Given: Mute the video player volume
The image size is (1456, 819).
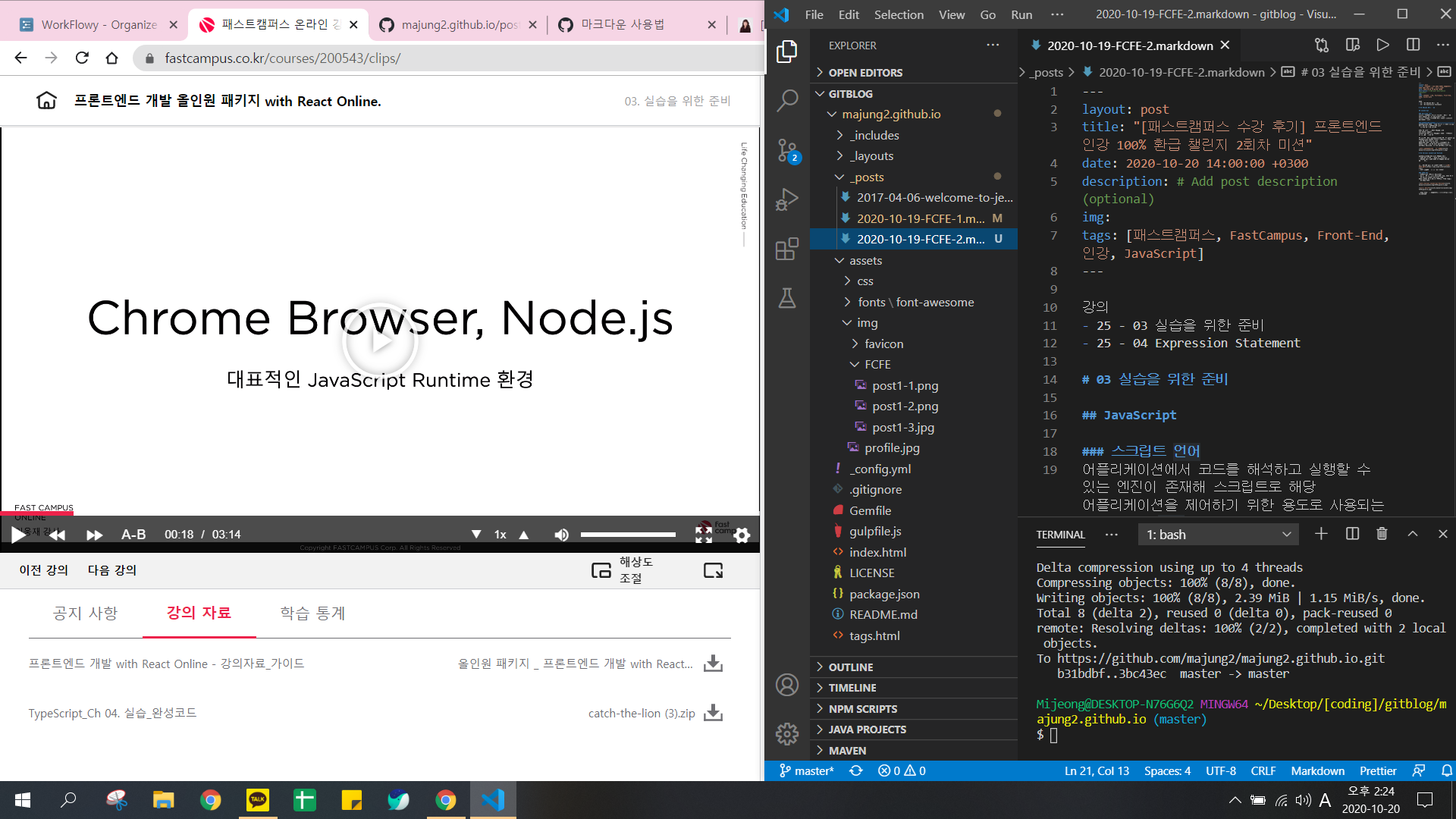Looking at the screenshot, I should pyautogui.click(x=561, y=535).
